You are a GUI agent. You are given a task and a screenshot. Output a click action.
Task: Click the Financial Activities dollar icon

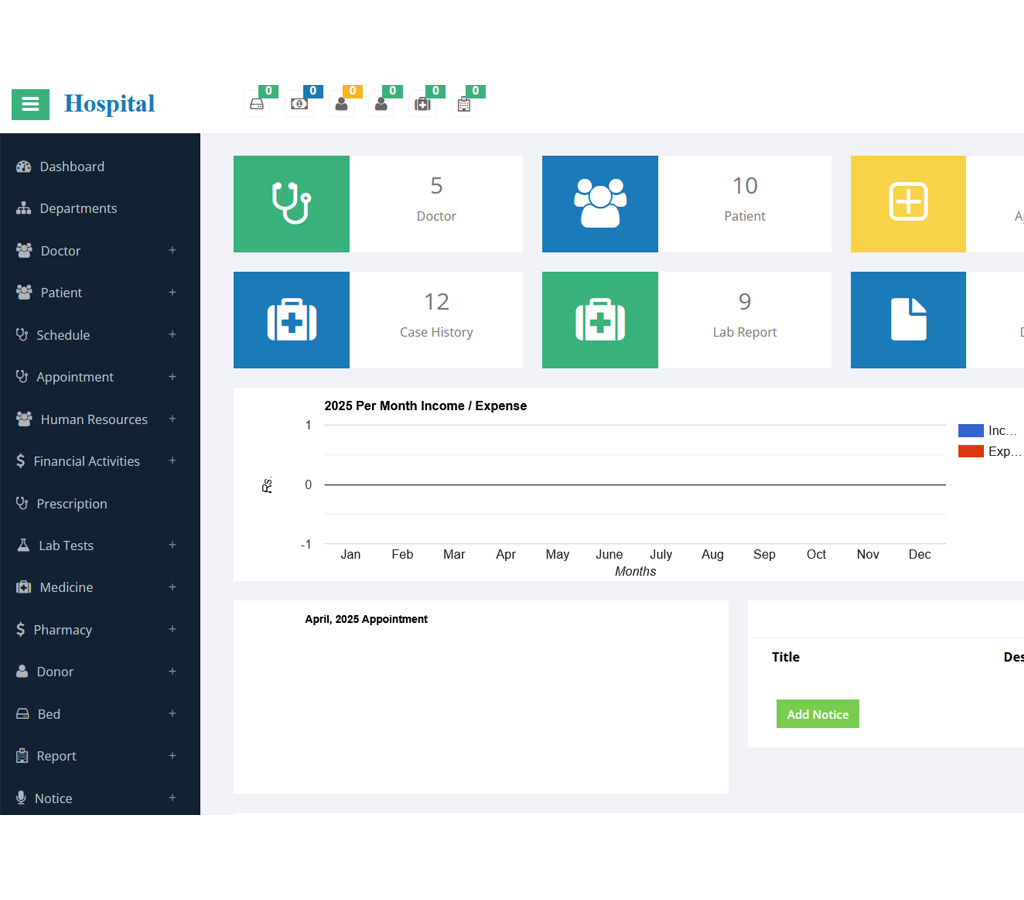point(20,461)
